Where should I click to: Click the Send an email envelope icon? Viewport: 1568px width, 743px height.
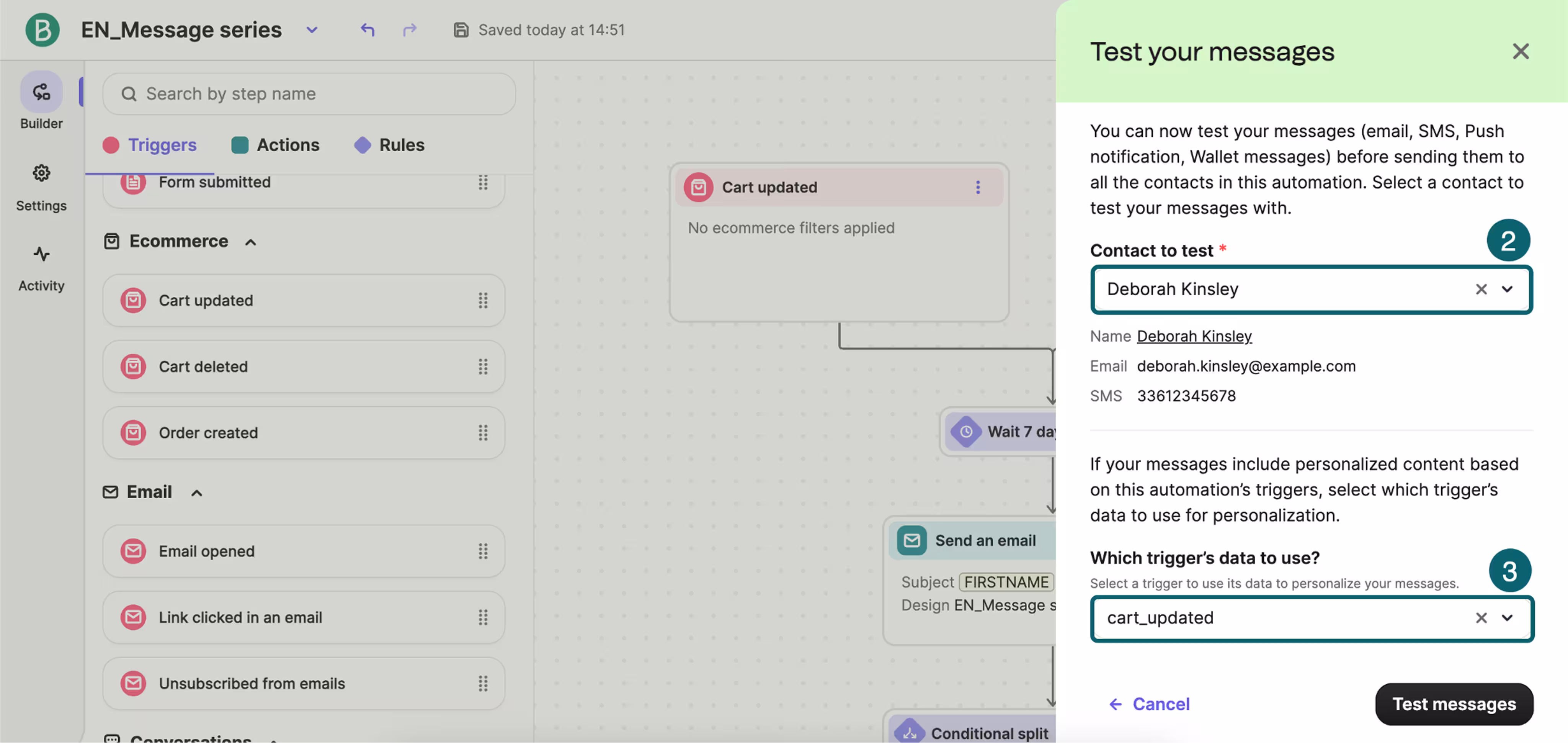click(x=911, y=540)
